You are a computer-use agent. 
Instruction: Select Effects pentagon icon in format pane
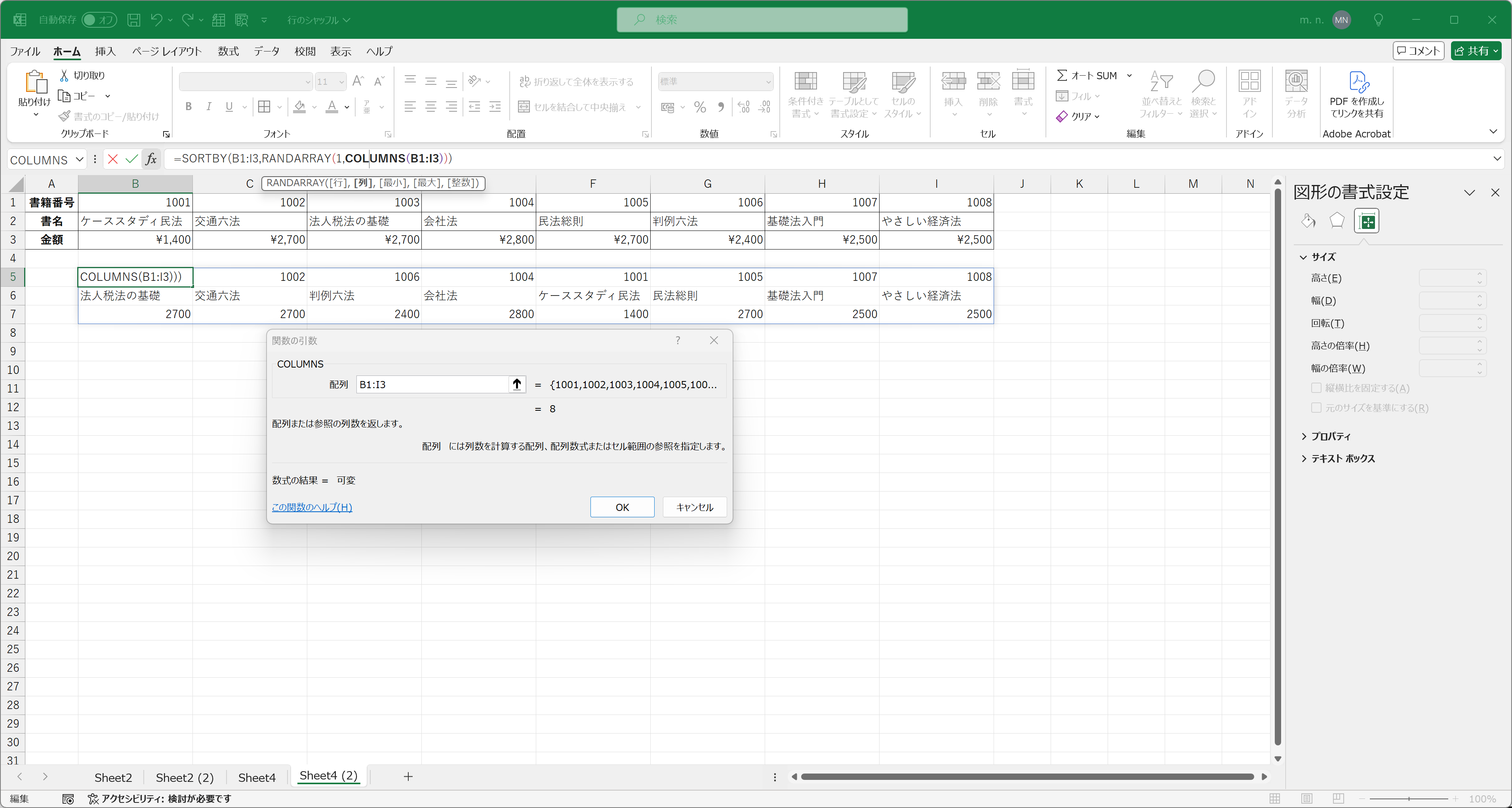pos(1337,221)
